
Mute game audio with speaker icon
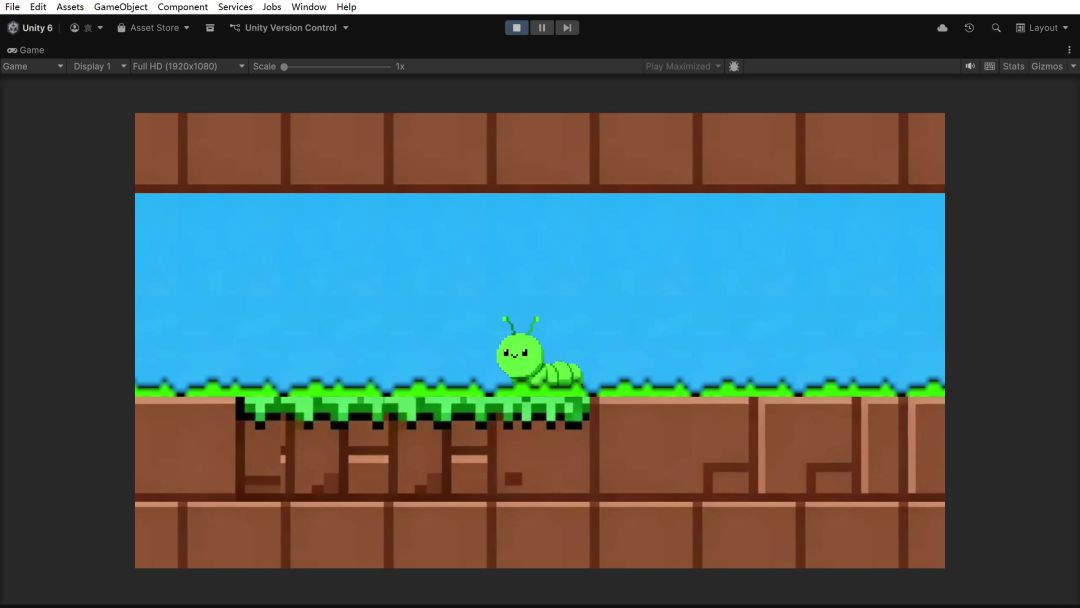[x=970, y=66]
